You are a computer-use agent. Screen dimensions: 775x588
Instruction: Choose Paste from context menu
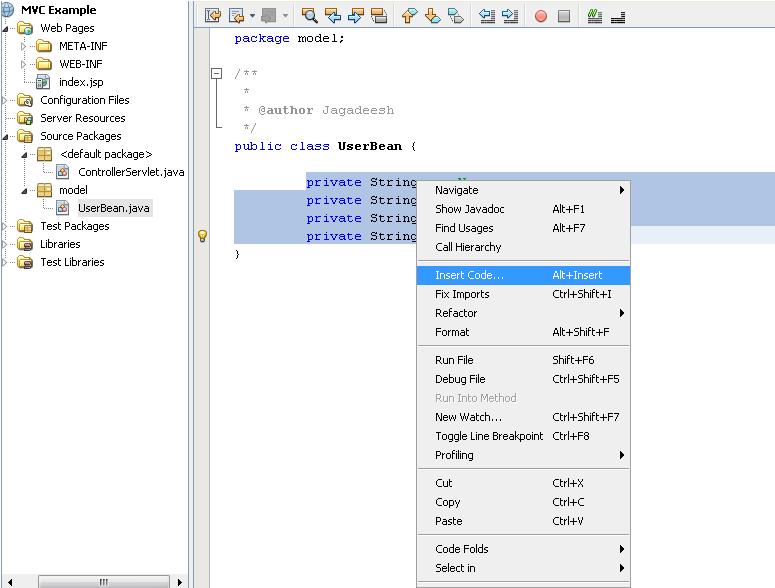pos(523,521)
